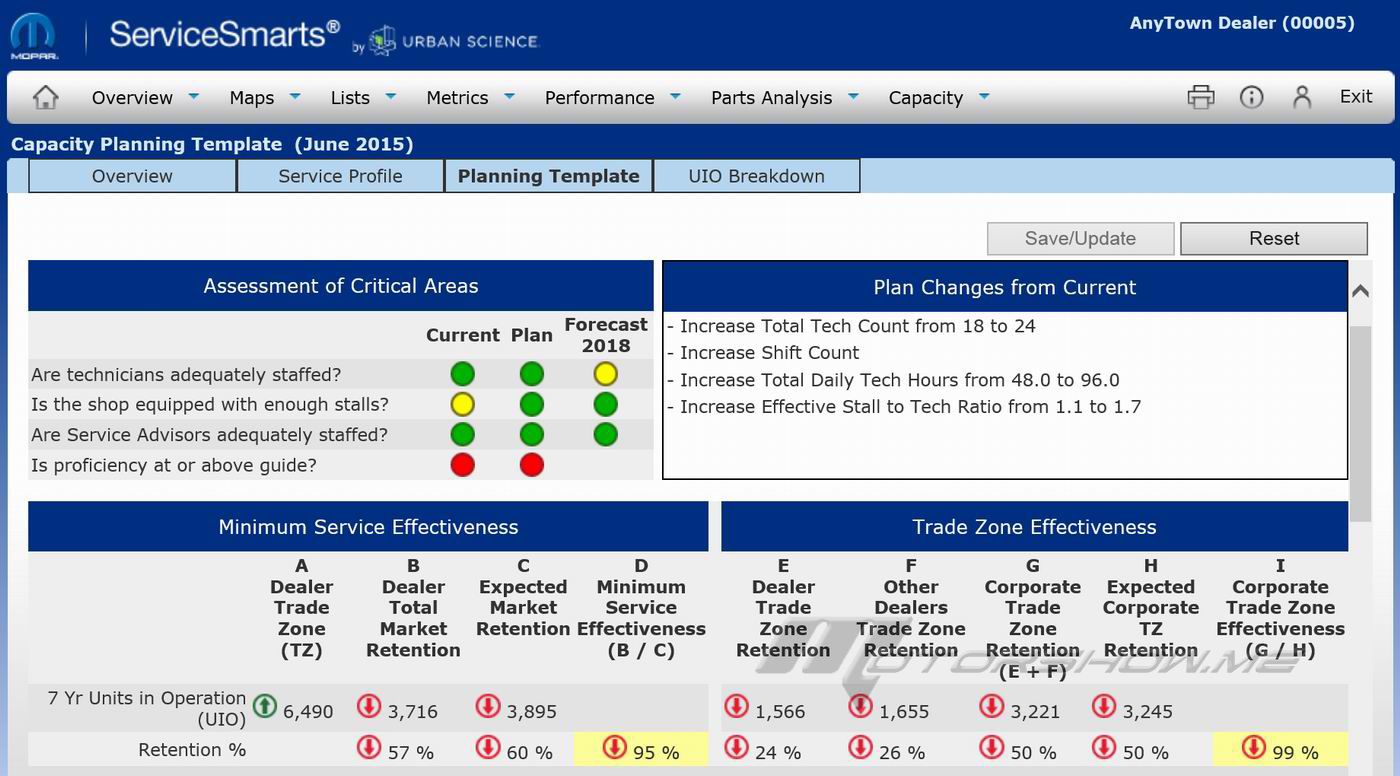Screen dimensions: 1400x776
Task: Click red down arrow beside 3,221
Action: (991, 706)
